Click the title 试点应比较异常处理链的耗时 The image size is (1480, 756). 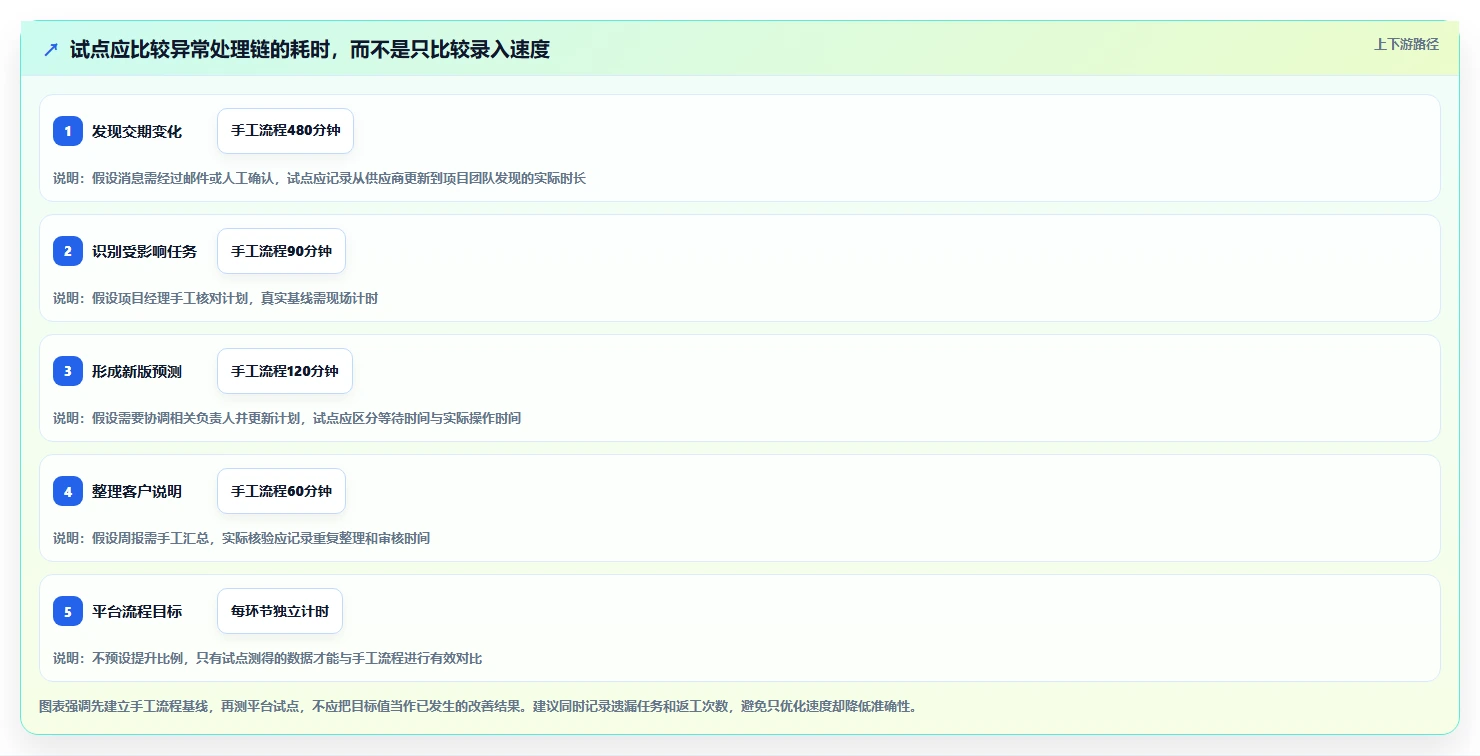pos(310,49)
